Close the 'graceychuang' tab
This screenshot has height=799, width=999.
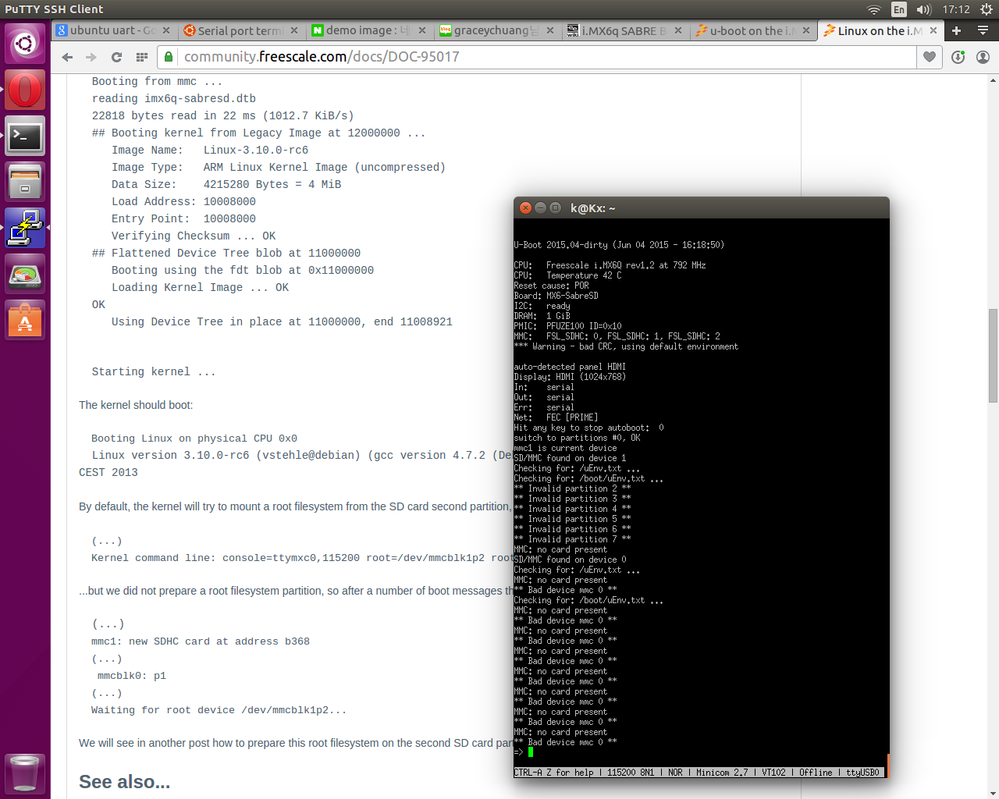tap(550, 31)
